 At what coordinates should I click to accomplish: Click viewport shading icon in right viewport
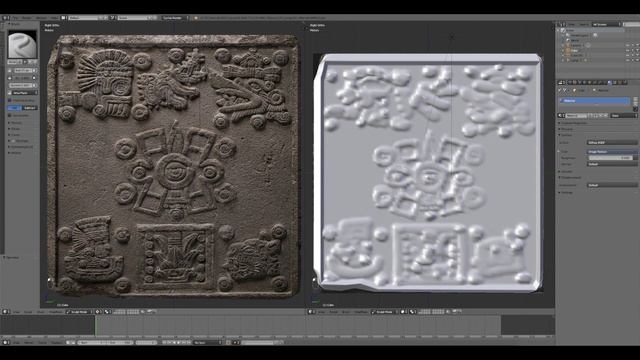403,312
